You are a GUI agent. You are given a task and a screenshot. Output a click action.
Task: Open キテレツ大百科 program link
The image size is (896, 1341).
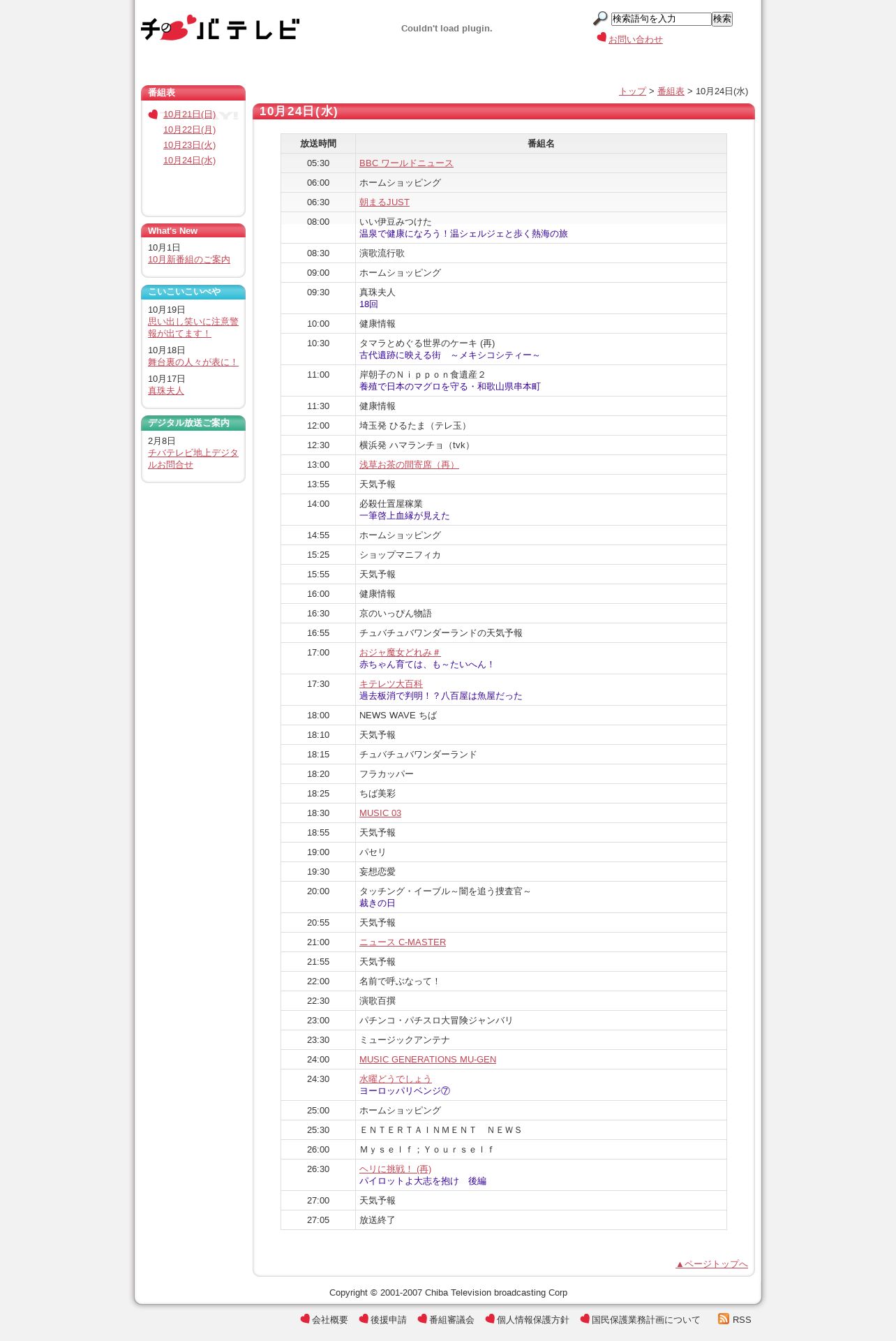[x=391, y=684]
